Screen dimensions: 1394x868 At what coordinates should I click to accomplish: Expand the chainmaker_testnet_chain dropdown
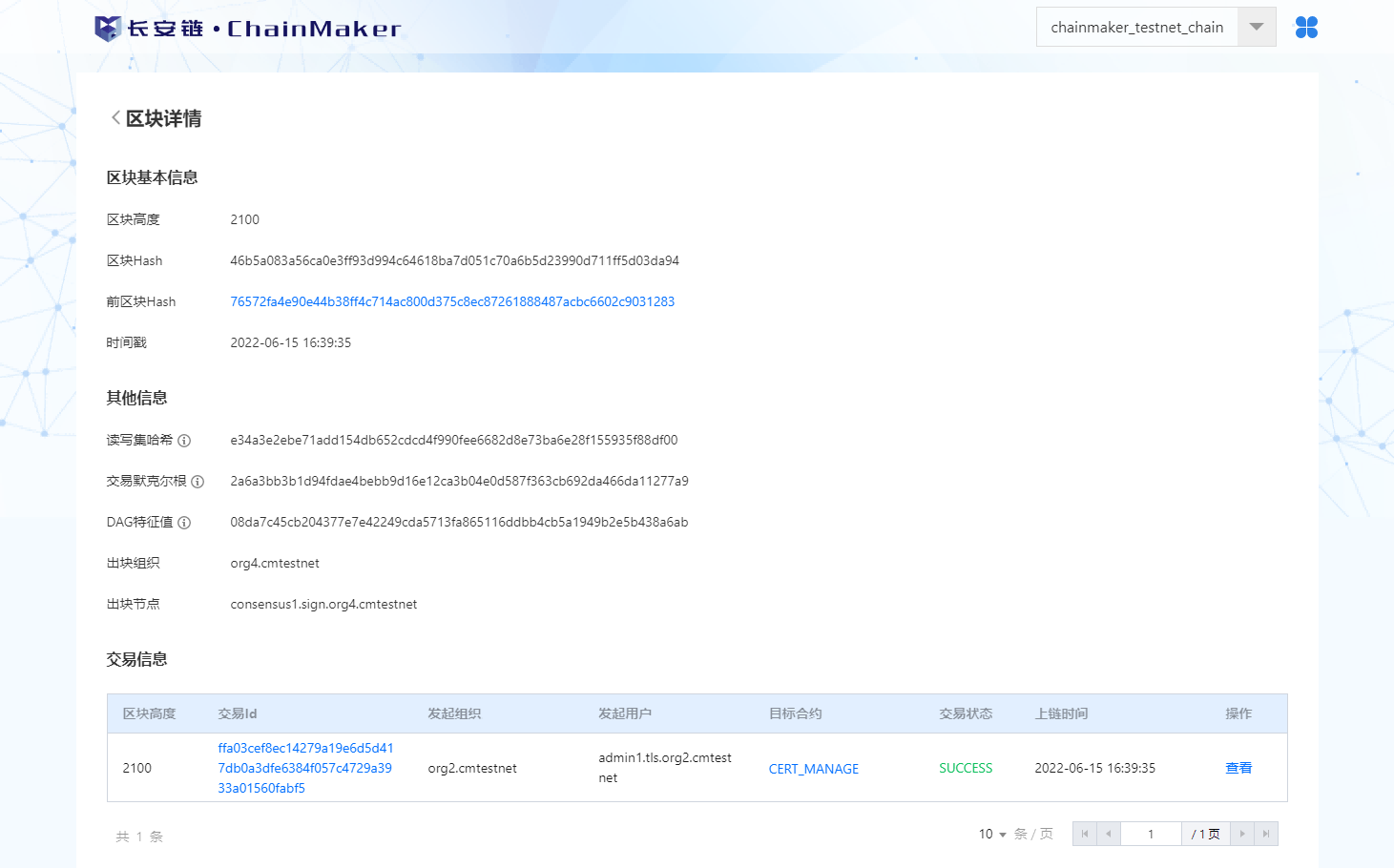[1256, 27]
